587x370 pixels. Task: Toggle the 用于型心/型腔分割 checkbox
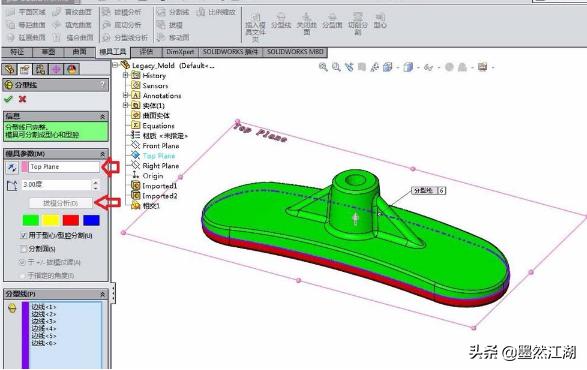point(24,236)
